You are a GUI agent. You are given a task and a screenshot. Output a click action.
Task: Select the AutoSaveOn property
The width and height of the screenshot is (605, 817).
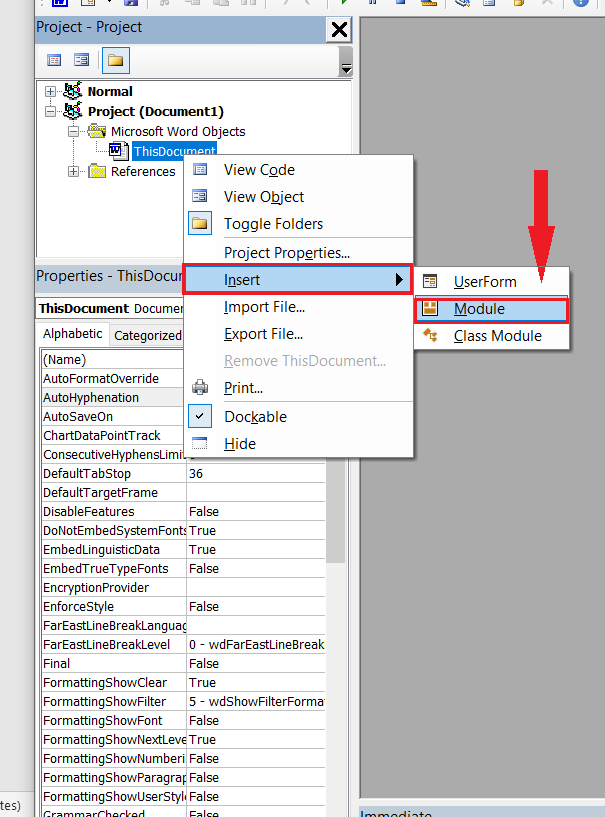112,416
